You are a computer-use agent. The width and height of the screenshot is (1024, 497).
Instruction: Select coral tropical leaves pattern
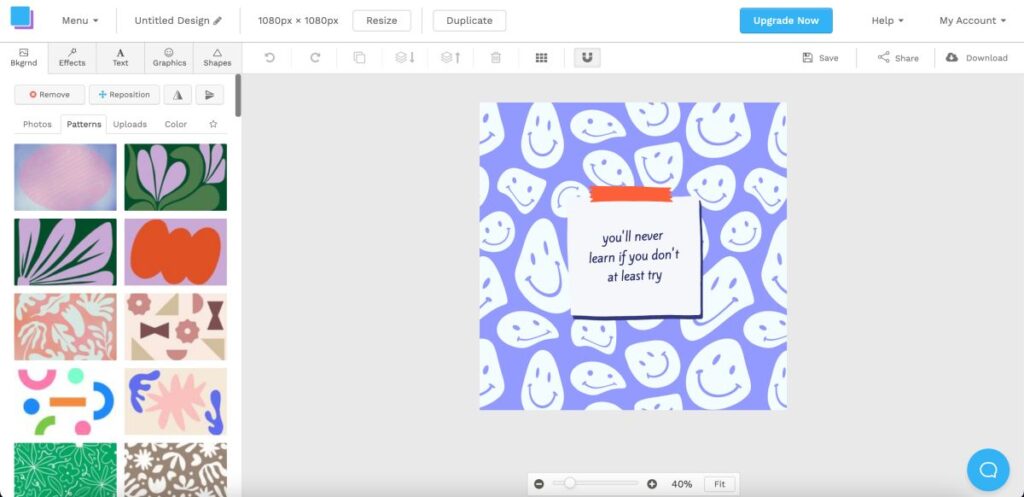(x=65, y=327)
